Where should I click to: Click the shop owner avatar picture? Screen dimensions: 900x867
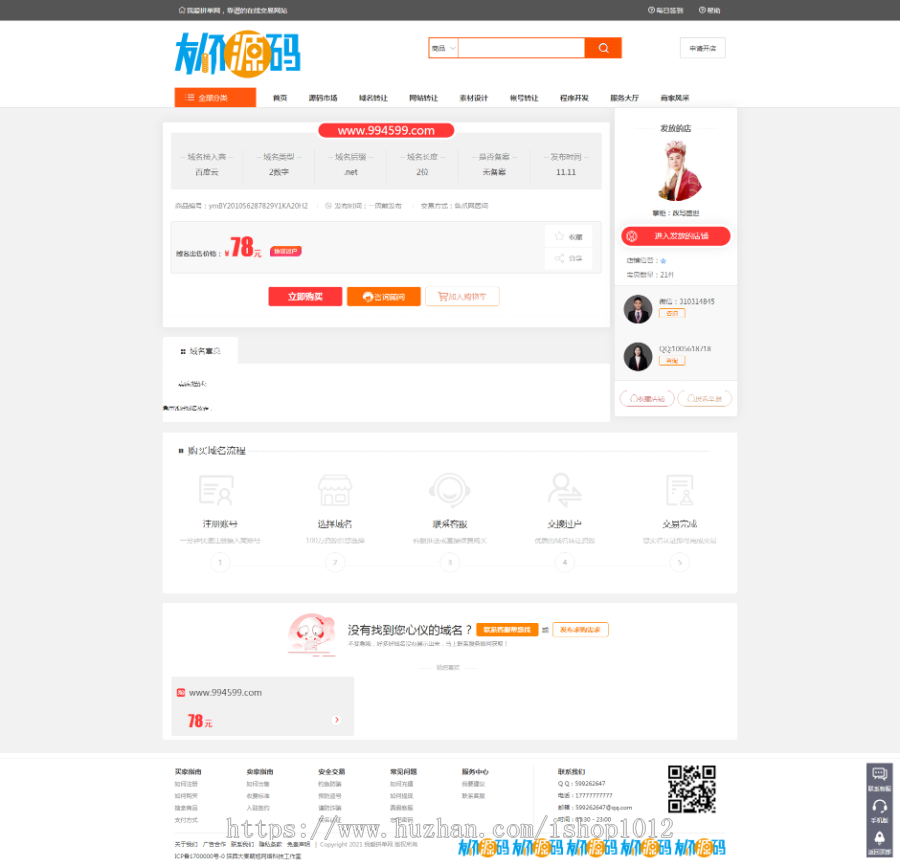click(x=678, y=172)
